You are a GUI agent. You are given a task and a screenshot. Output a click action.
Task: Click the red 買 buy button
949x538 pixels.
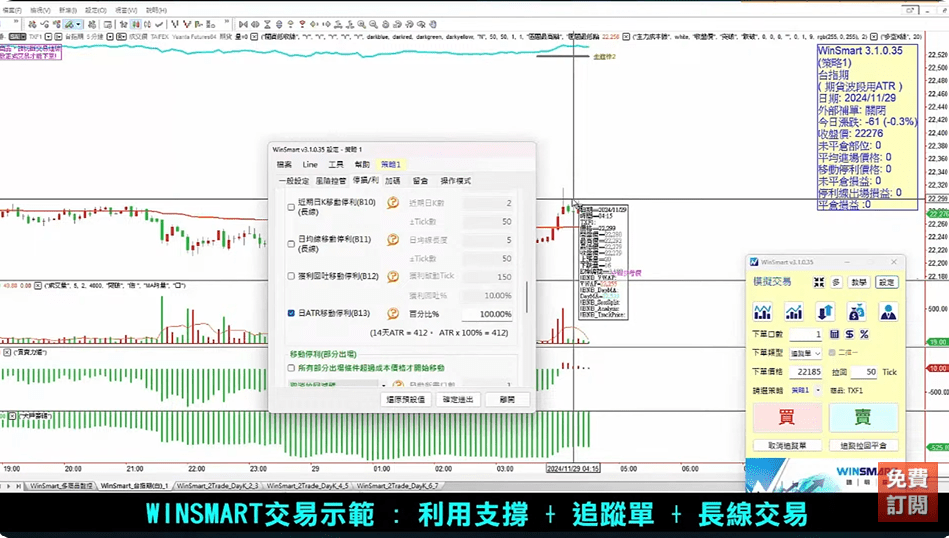click(787, 417)
